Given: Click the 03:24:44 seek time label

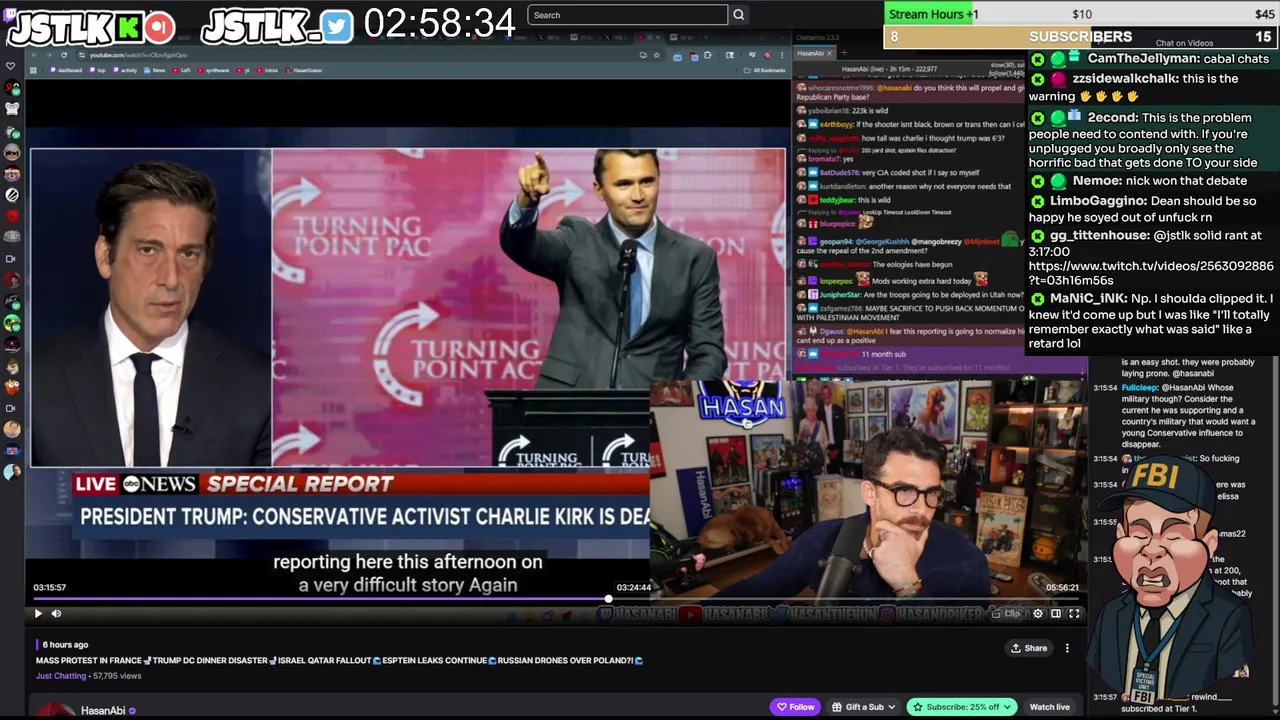Looking at the screenshot, I should (x=634, y=588).
